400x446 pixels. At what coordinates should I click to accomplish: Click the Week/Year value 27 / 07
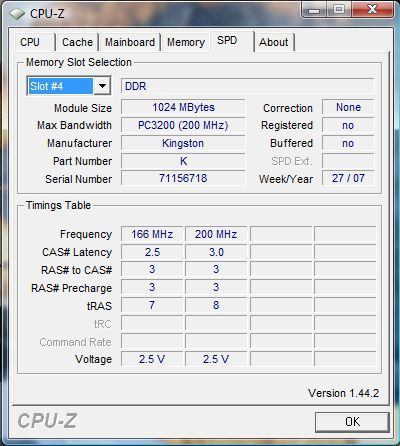348,178
